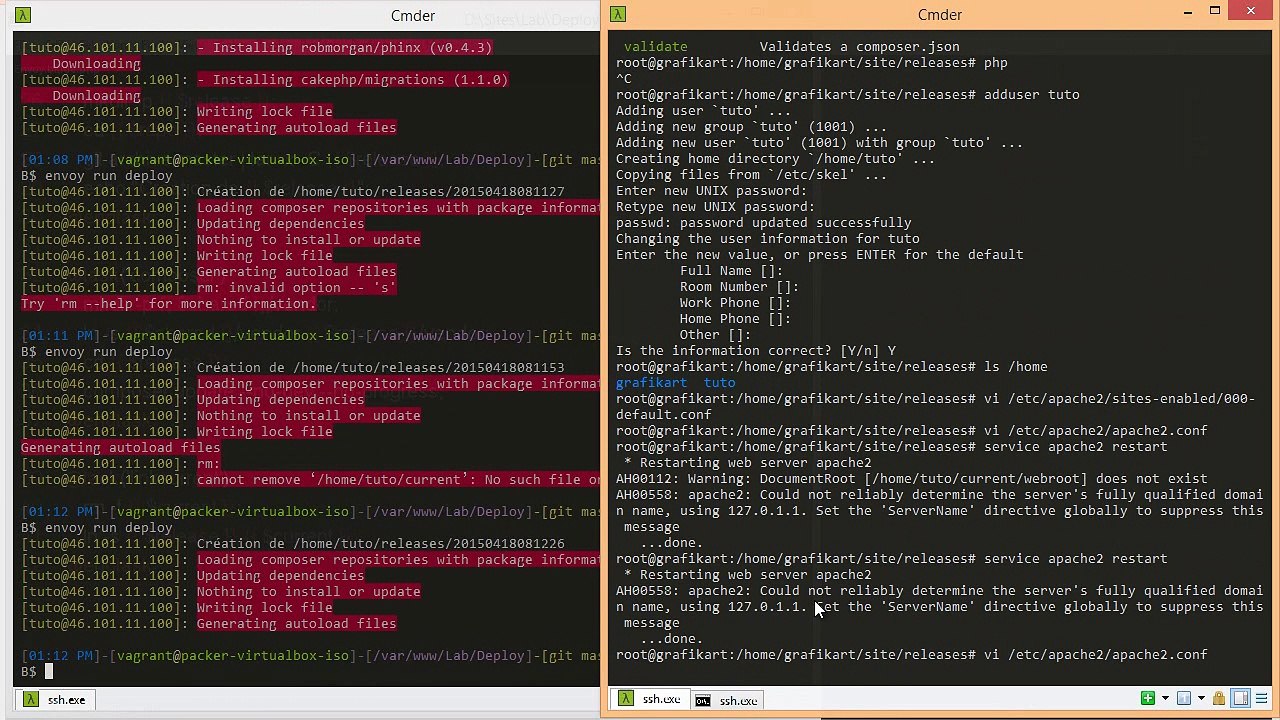Switch to second ssh.exe tab in right Cmder
The width and height of the screenshot is (1280, 720).
coord(727,700)
